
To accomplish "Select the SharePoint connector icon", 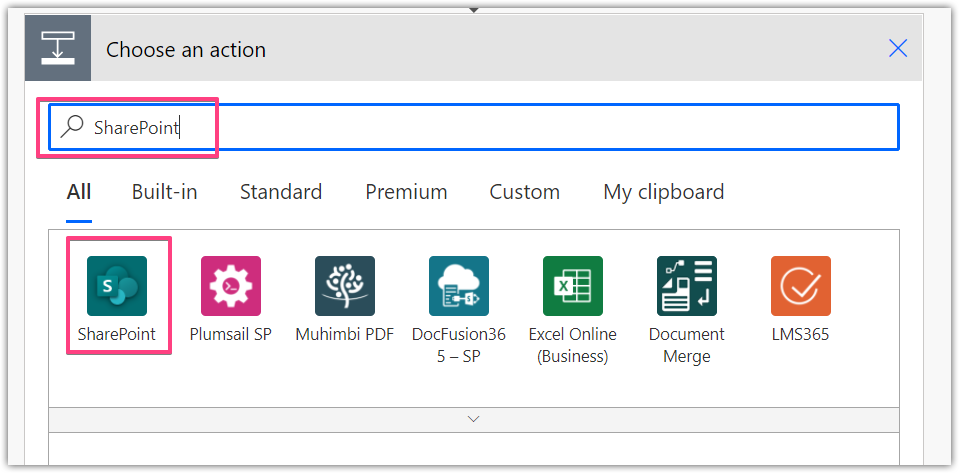I will pos(117,286).
